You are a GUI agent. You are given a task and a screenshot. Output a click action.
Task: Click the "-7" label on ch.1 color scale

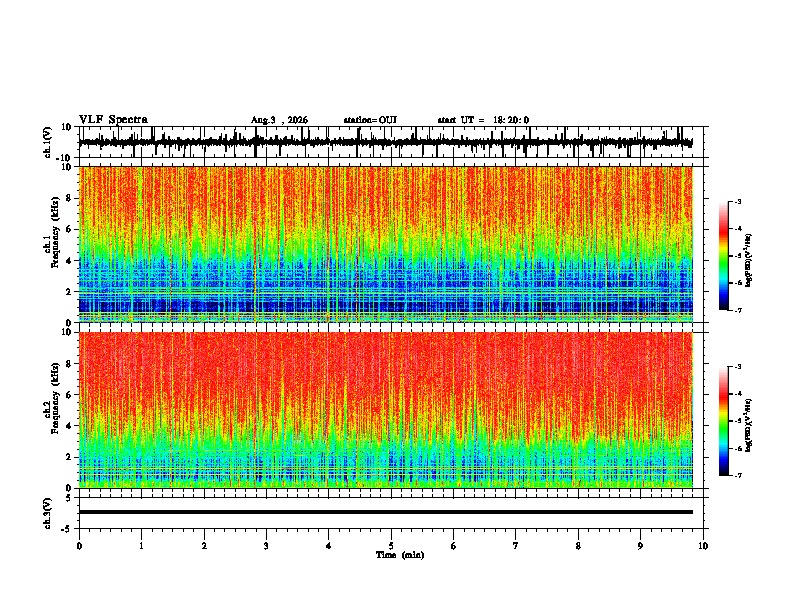coord(738,310)
